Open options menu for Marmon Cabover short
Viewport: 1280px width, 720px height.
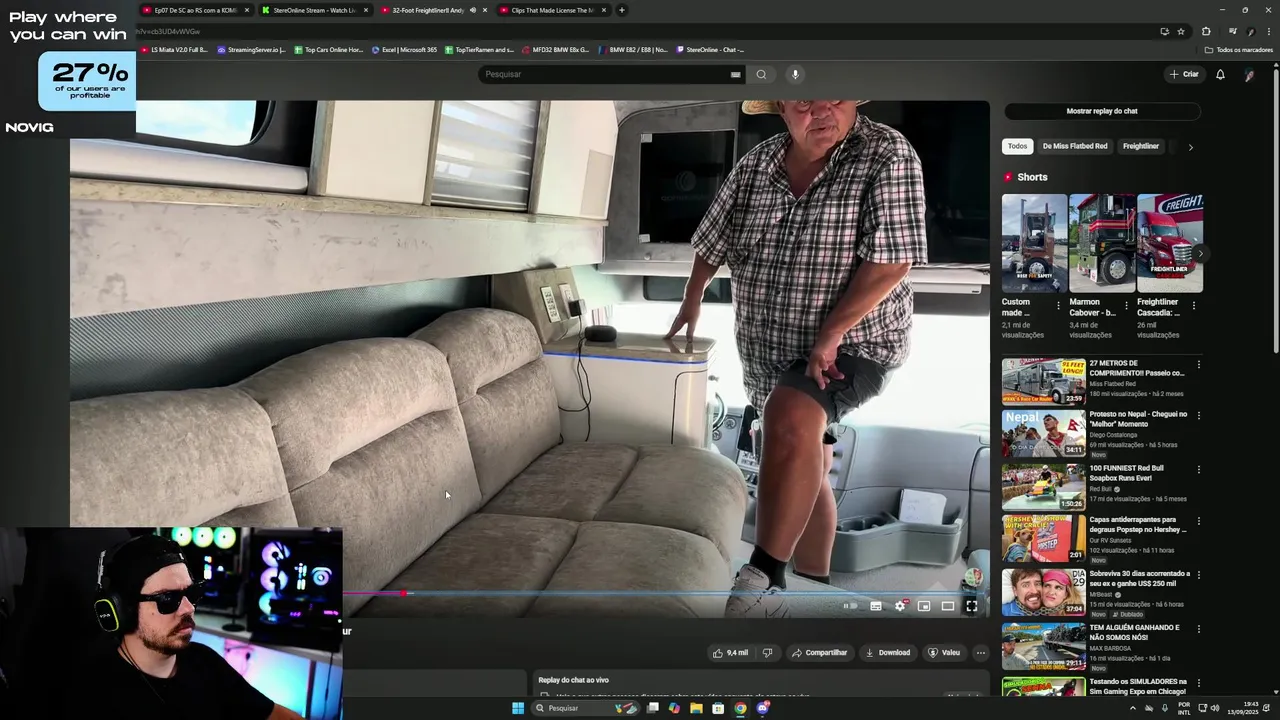pyautogui.click(x=1126, y=306)
